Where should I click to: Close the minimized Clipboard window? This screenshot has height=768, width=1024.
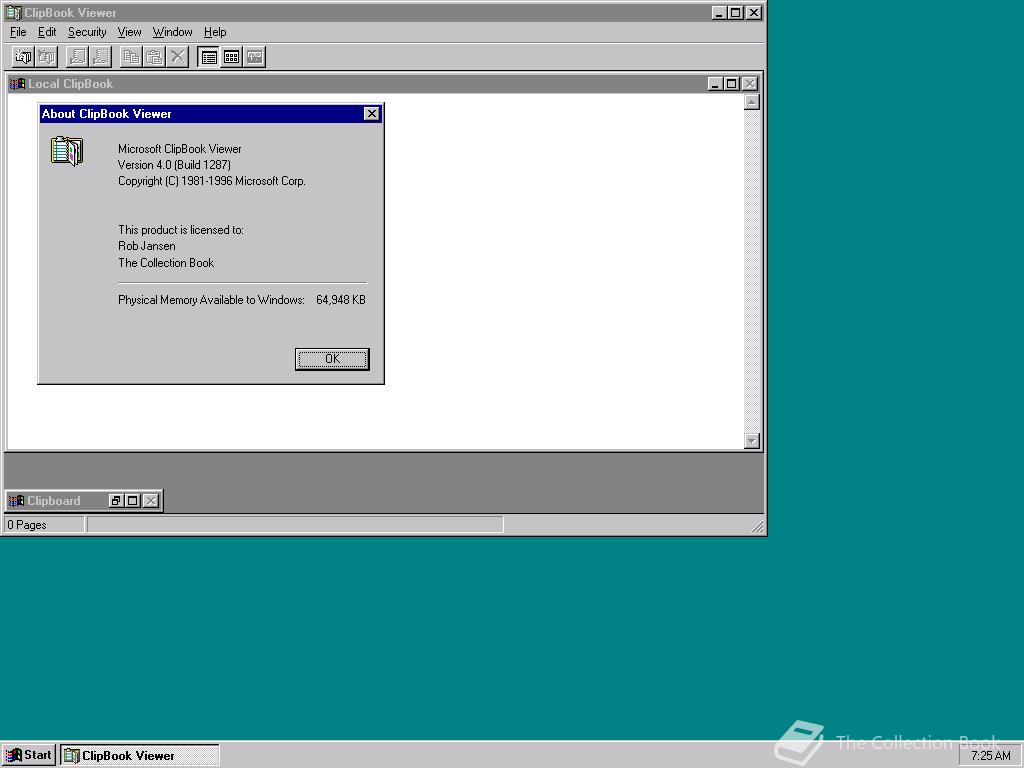[151, 501]
